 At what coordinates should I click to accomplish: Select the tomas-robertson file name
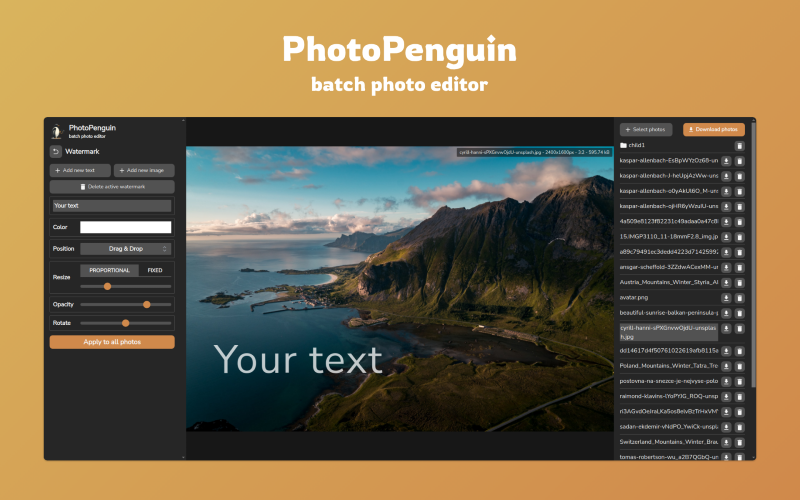tap(669, 457)
